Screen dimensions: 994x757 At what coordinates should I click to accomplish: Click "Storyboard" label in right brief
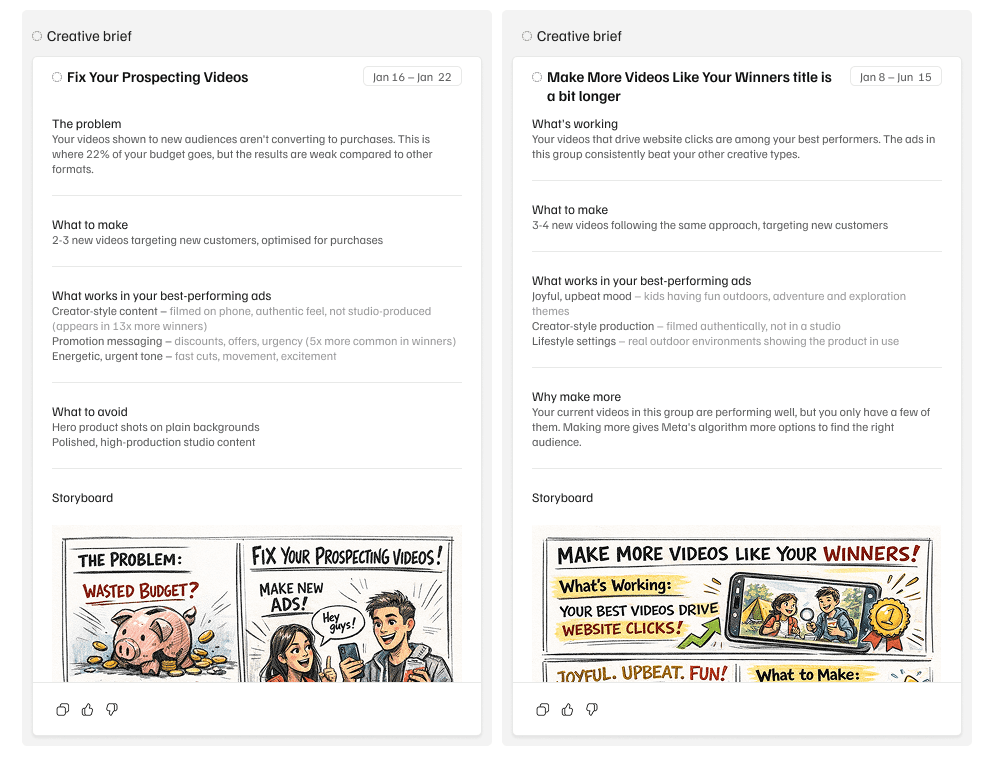[562, 498]
